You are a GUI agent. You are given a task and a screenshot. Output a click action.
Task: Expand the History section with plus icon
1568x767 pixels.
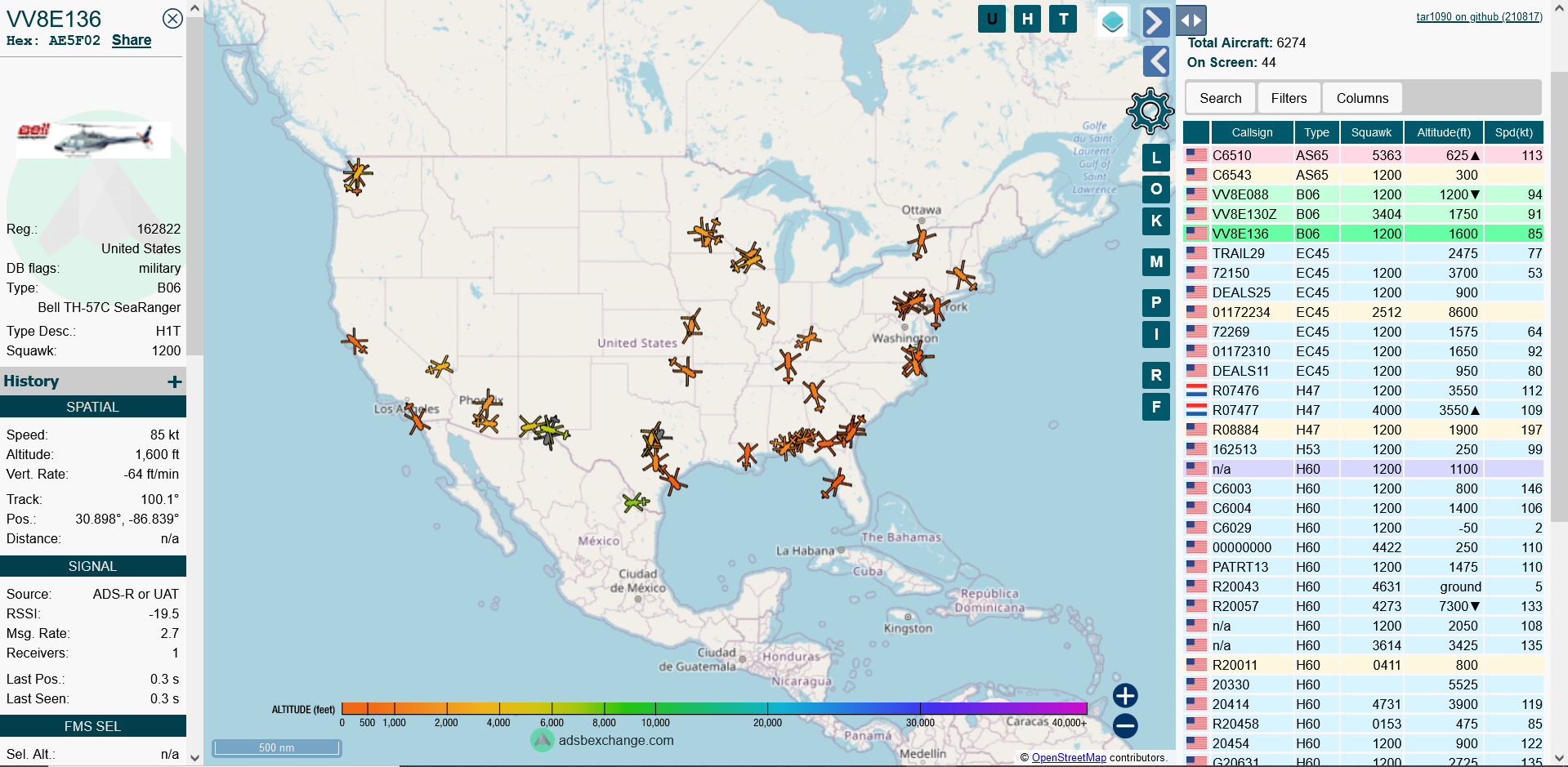pos(174,381)
